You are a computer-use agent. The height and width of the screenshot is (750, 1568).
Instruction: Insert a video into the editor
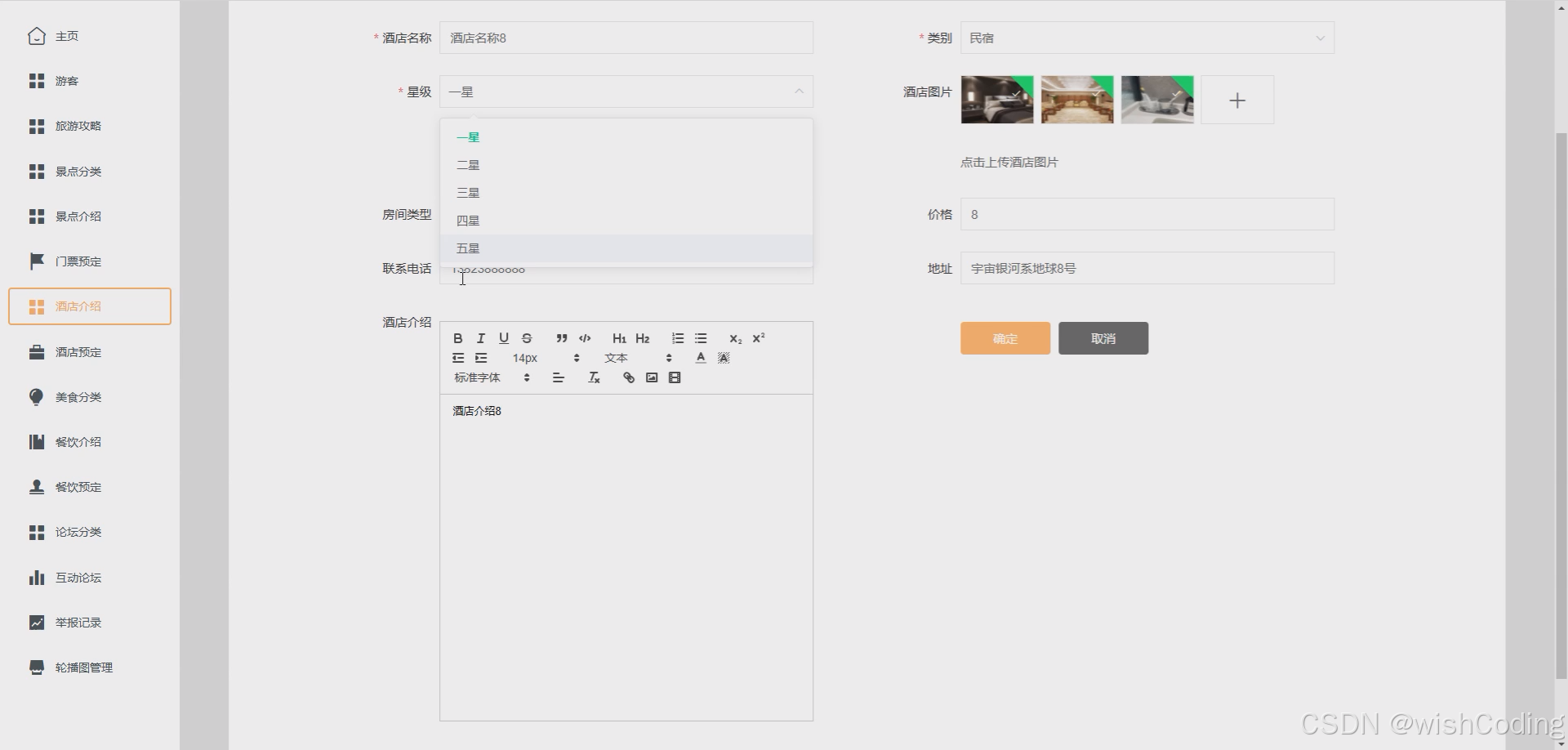pos(675,377)
